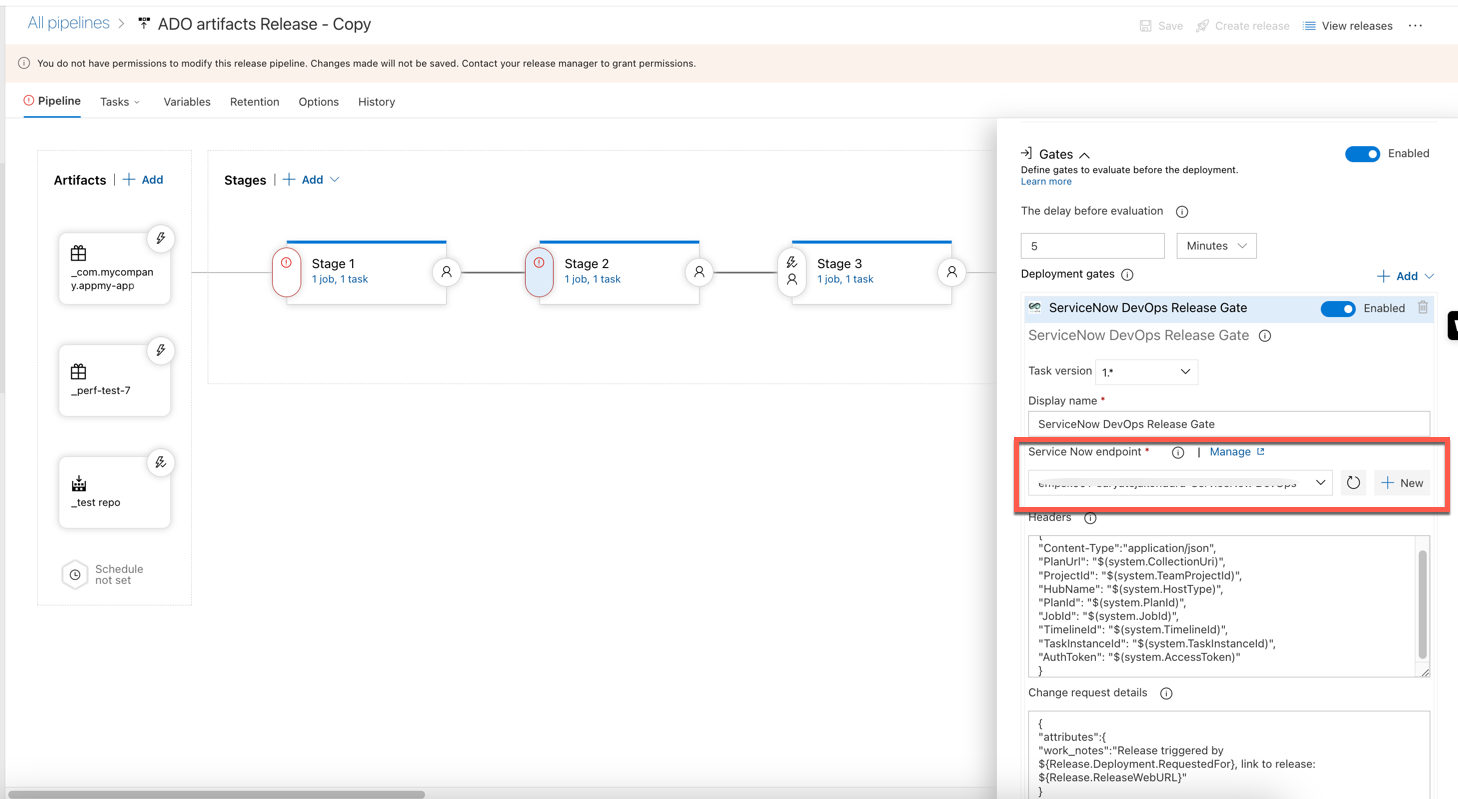Open Stage 1 post-deployment conditions
The image size is (1458, 799).
tap(446, 272)
